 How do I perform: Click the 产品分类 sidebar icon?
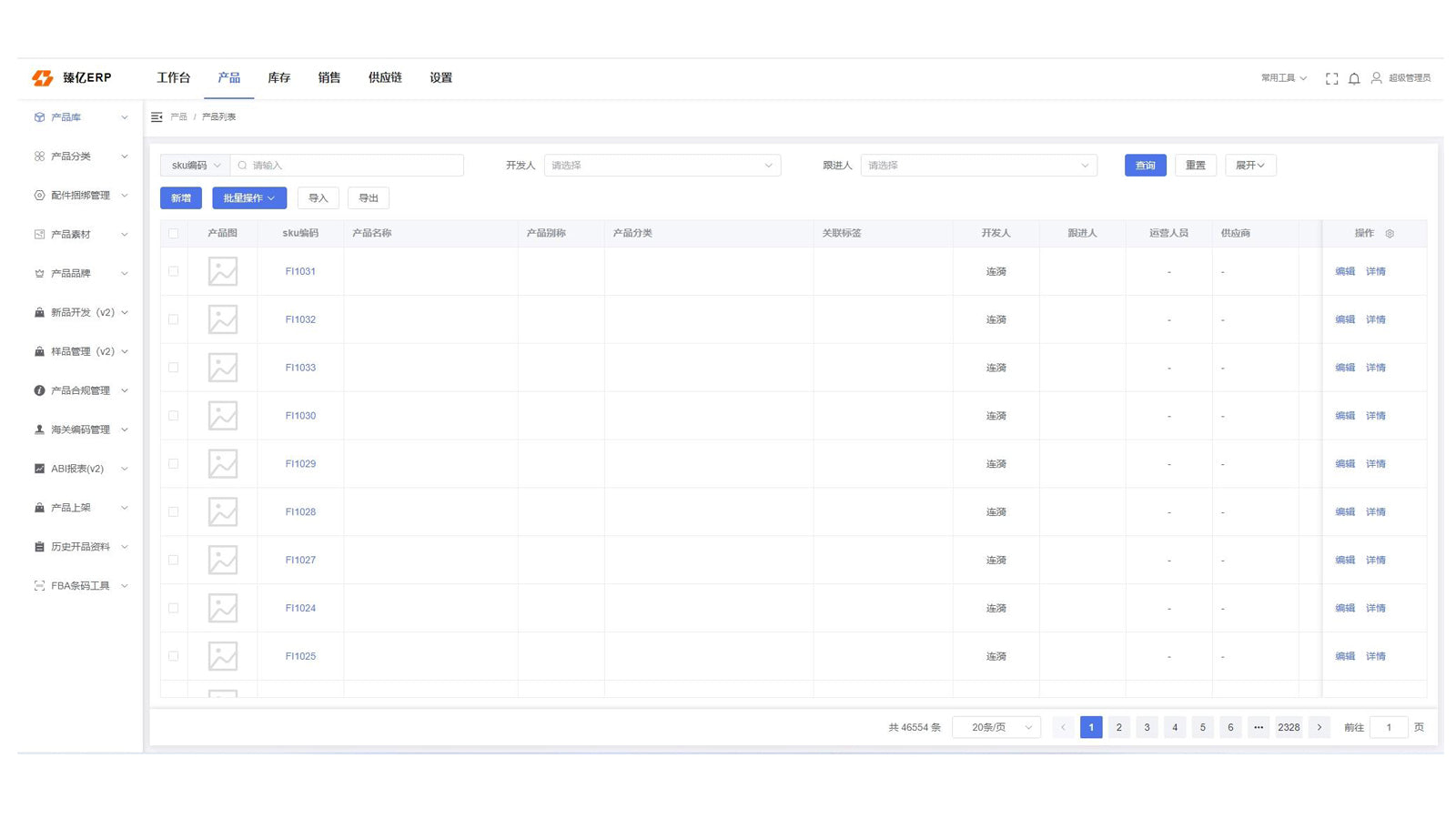click(39, 157)
